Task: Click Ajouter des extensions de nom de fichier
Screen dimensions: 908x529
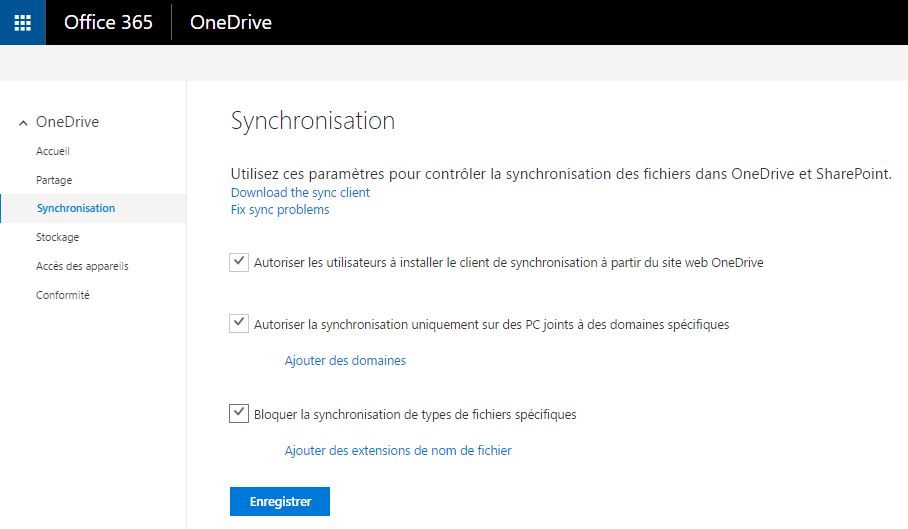Action: tap(398, 450)
